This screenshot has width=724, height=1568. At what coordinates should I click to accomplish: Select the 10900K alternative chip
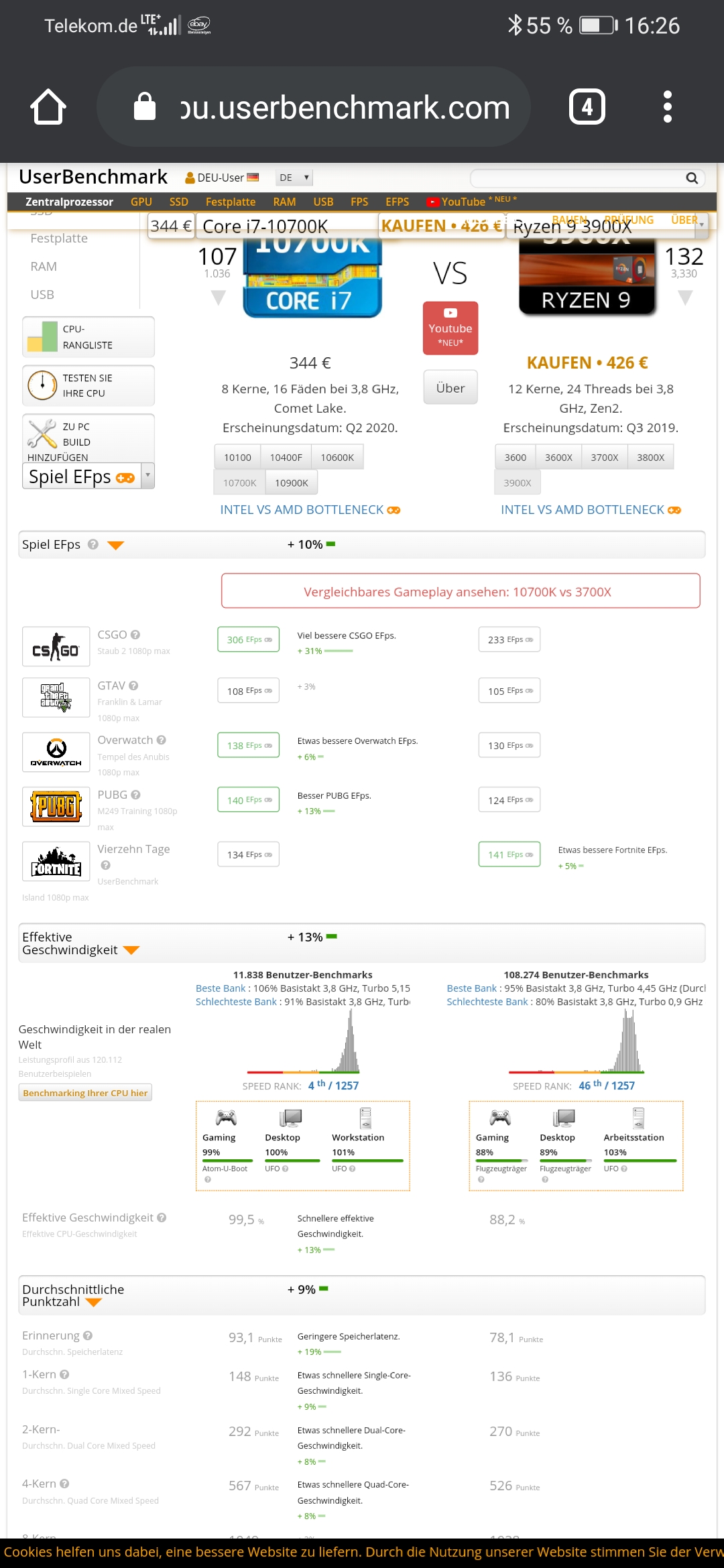click(292, 482)
